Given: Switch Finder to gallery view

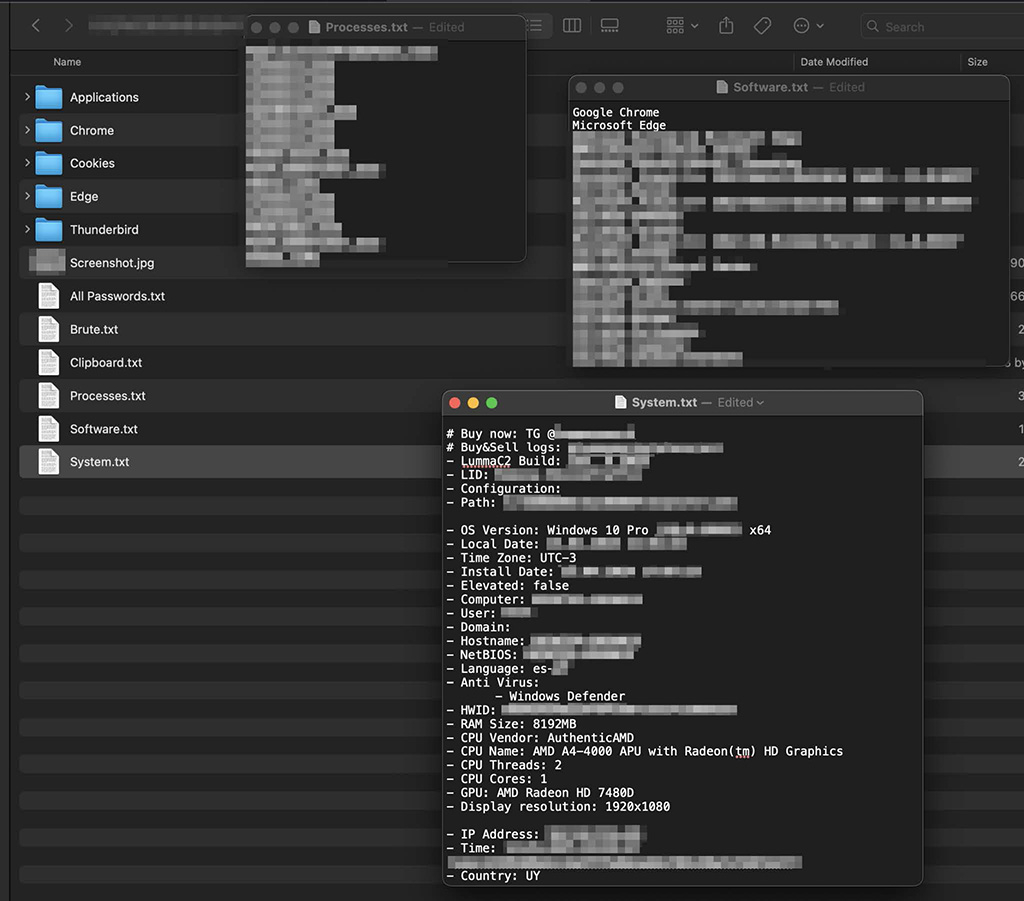Looking at the screenshot, I should tap(609, 25).
